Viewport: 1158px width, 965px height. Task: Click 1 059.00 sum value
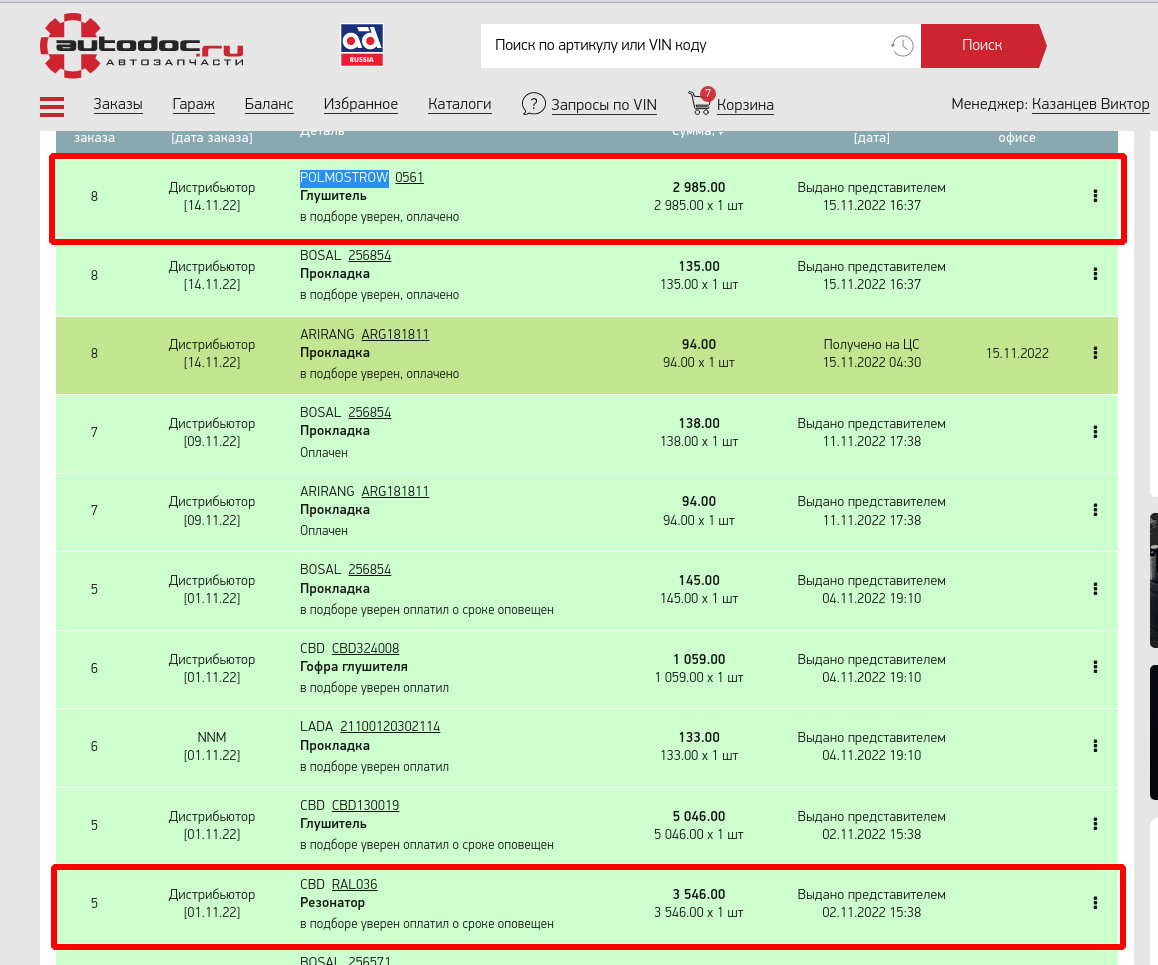coord(699,659)
